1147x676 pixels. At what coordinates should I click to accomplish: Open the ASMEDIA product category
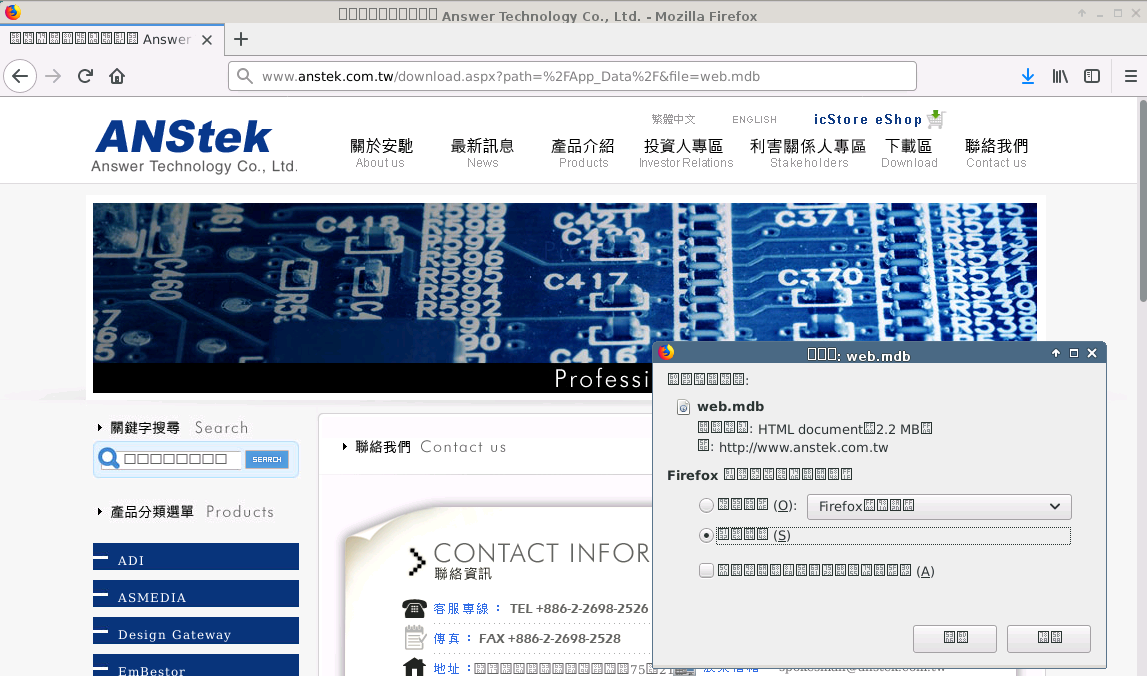(195, 594)
